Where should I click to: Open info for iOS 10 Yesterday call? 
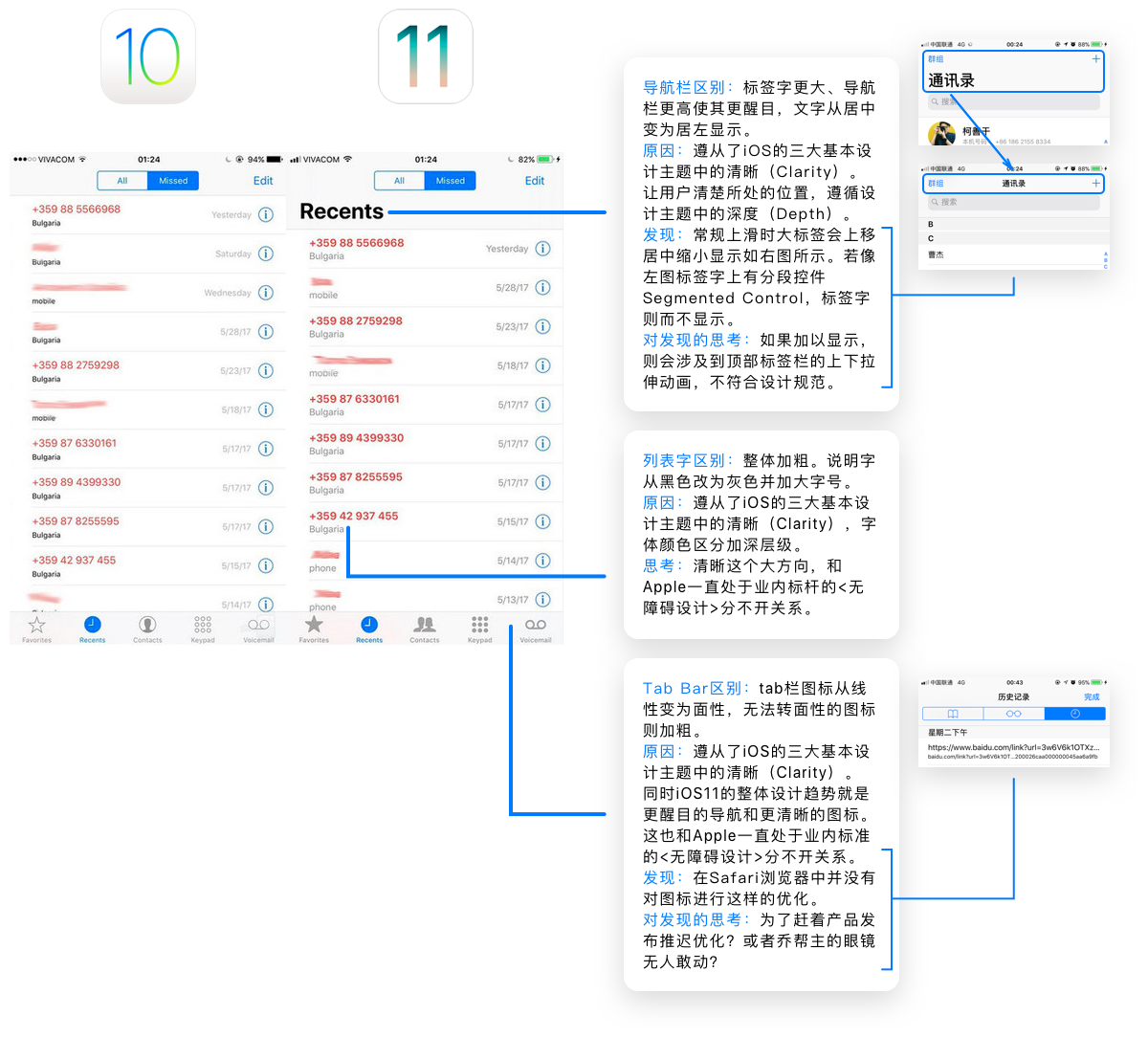click(x=266, y=214)
